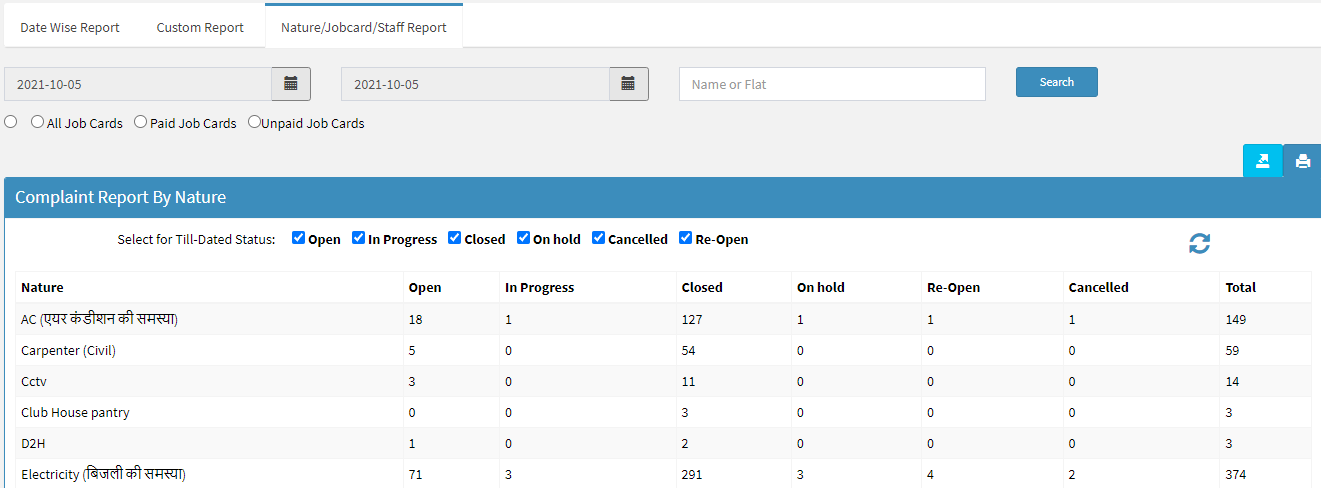Click the export report icon

pos(1262,161)
